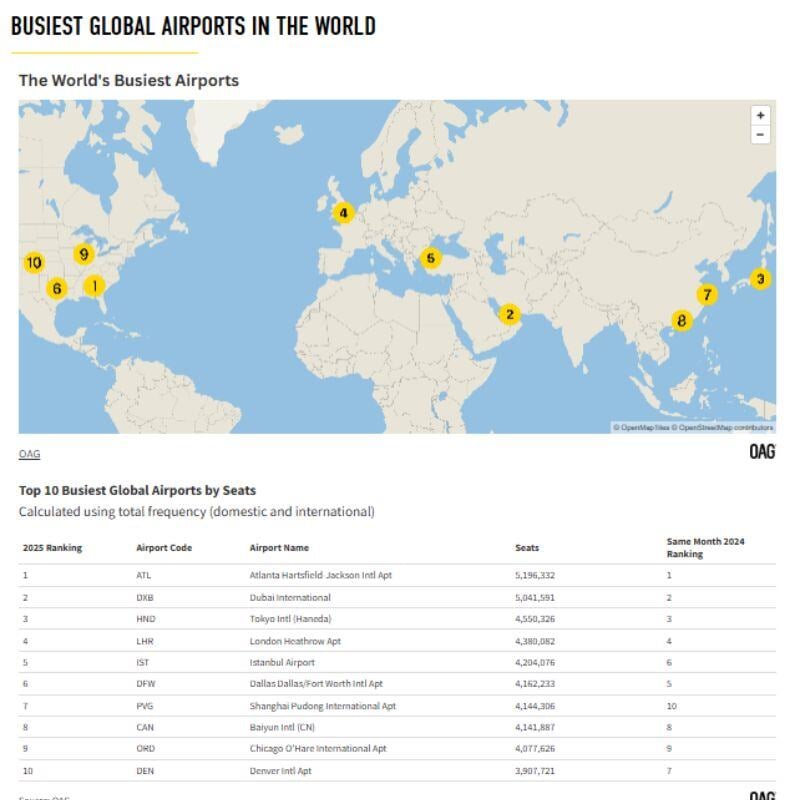Click the OAG logo beside map footer

tap(762, 452)
